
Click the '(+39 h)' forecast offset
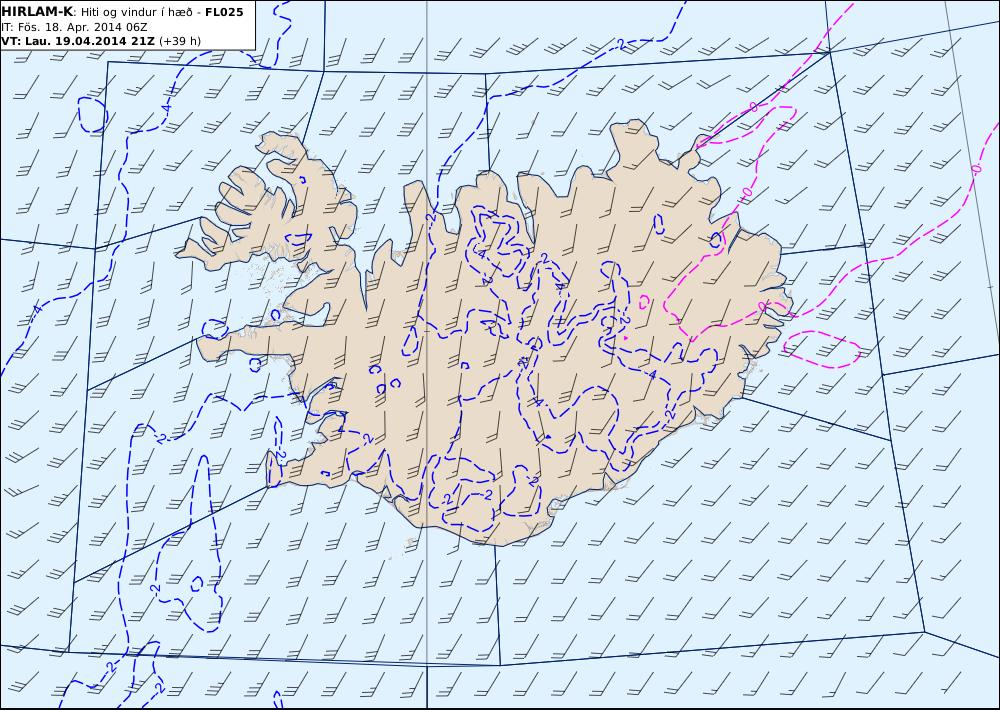[x=180, y=41]
